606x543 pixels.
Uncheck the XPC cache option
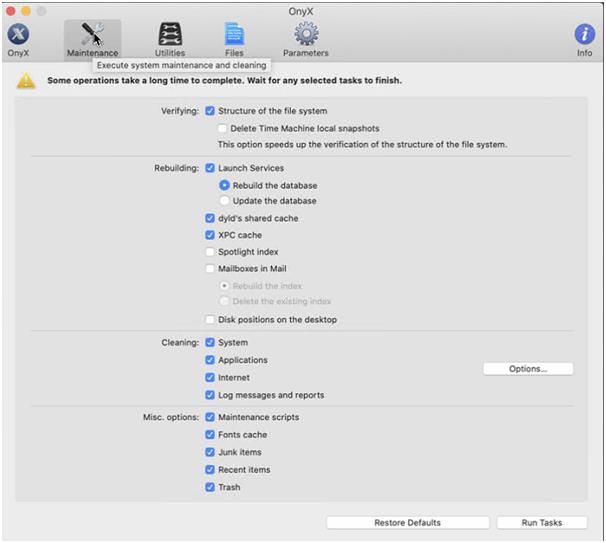[210, 235]
